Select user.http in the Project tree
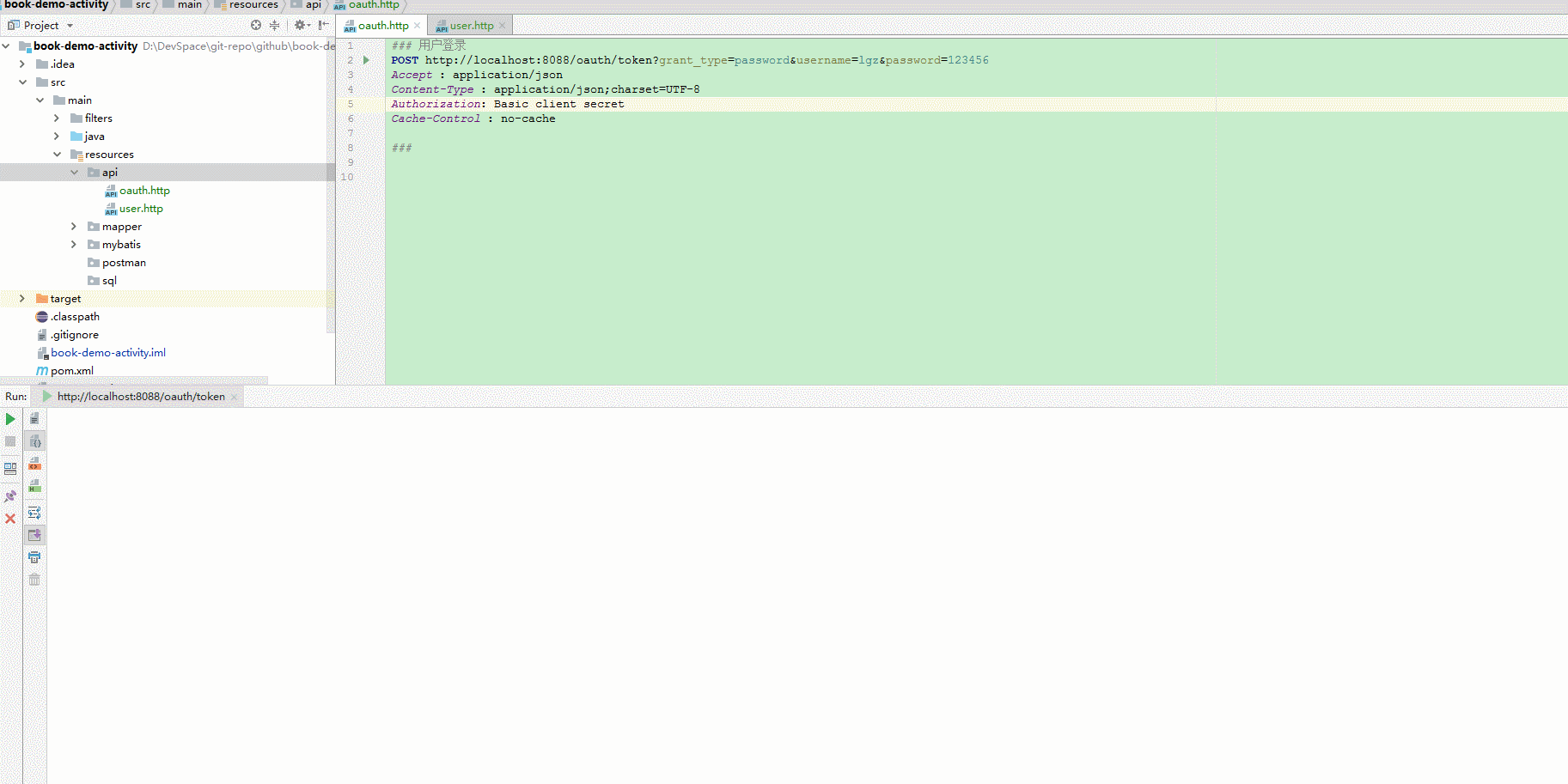The width and height of the screenshot is (1568, 784). [134, 209]
